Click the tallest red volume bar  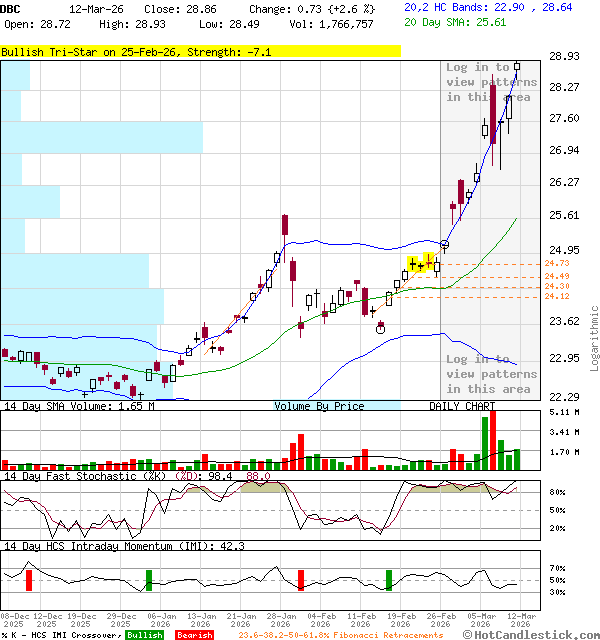(x=492, y=439)
